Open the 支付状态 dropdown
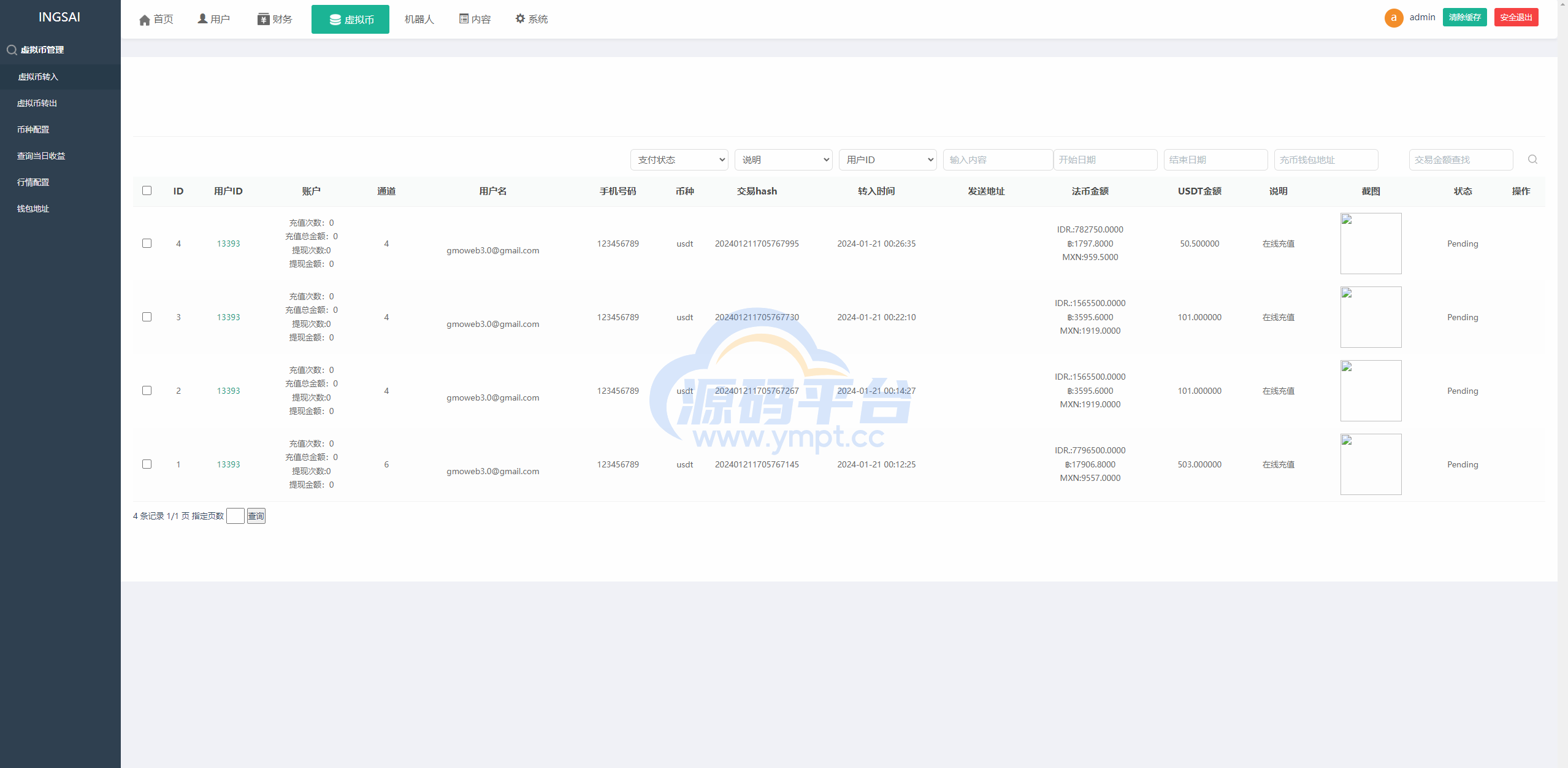This screenshot has height=768, width=1568. 679,159
